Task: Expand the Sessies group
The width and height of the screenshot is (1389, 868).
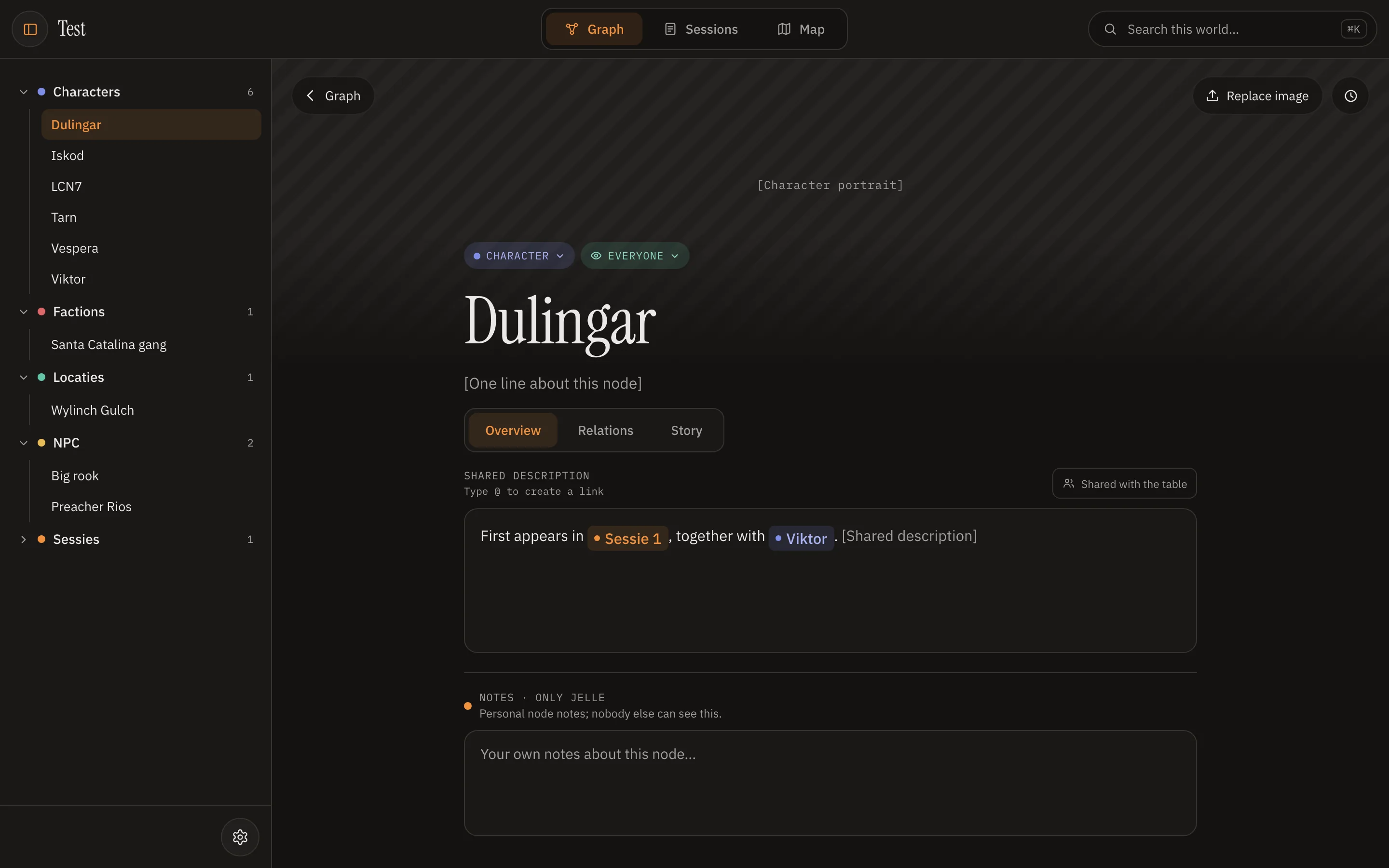Action: click(x=24, y=539)
